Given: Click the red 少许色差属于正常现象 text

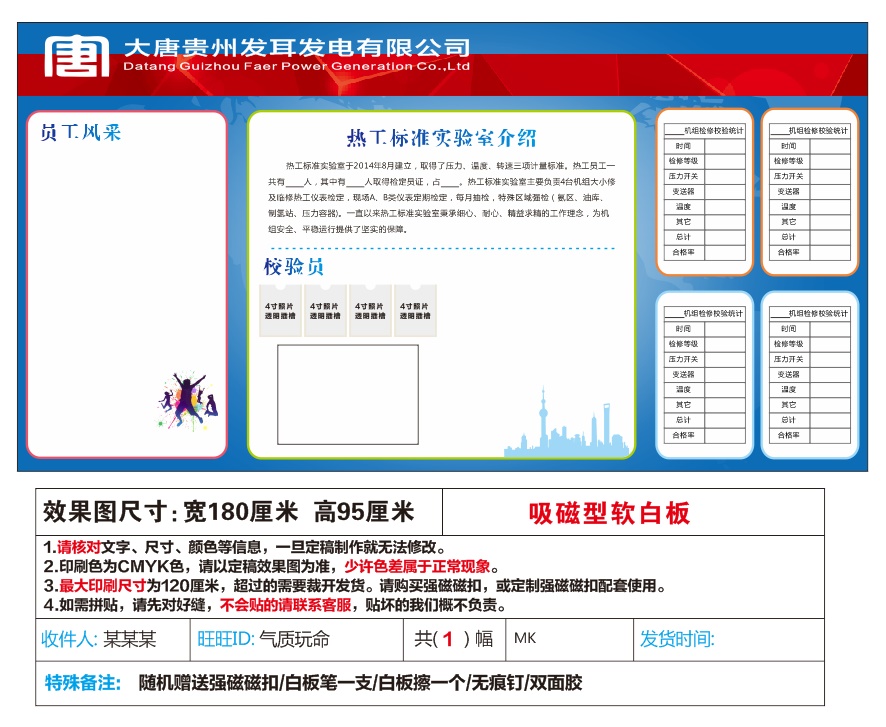Looking at the screenshot, I should [417, 566].
